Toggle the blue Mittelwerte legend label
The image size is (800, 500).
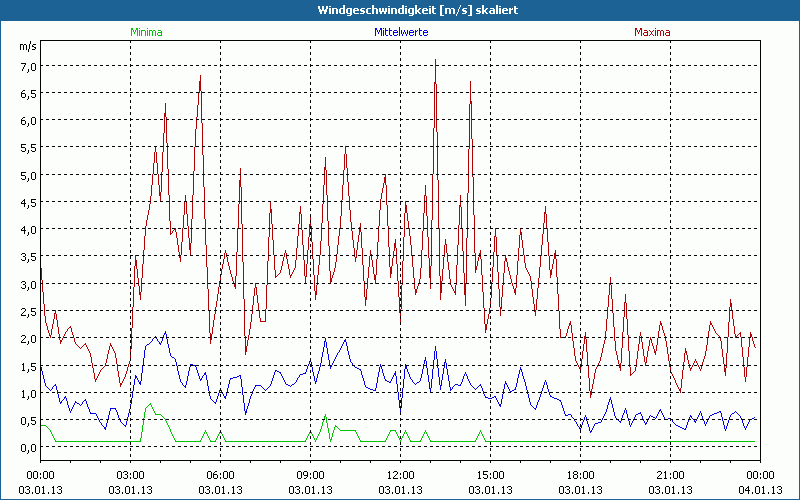tap(400, 32)
